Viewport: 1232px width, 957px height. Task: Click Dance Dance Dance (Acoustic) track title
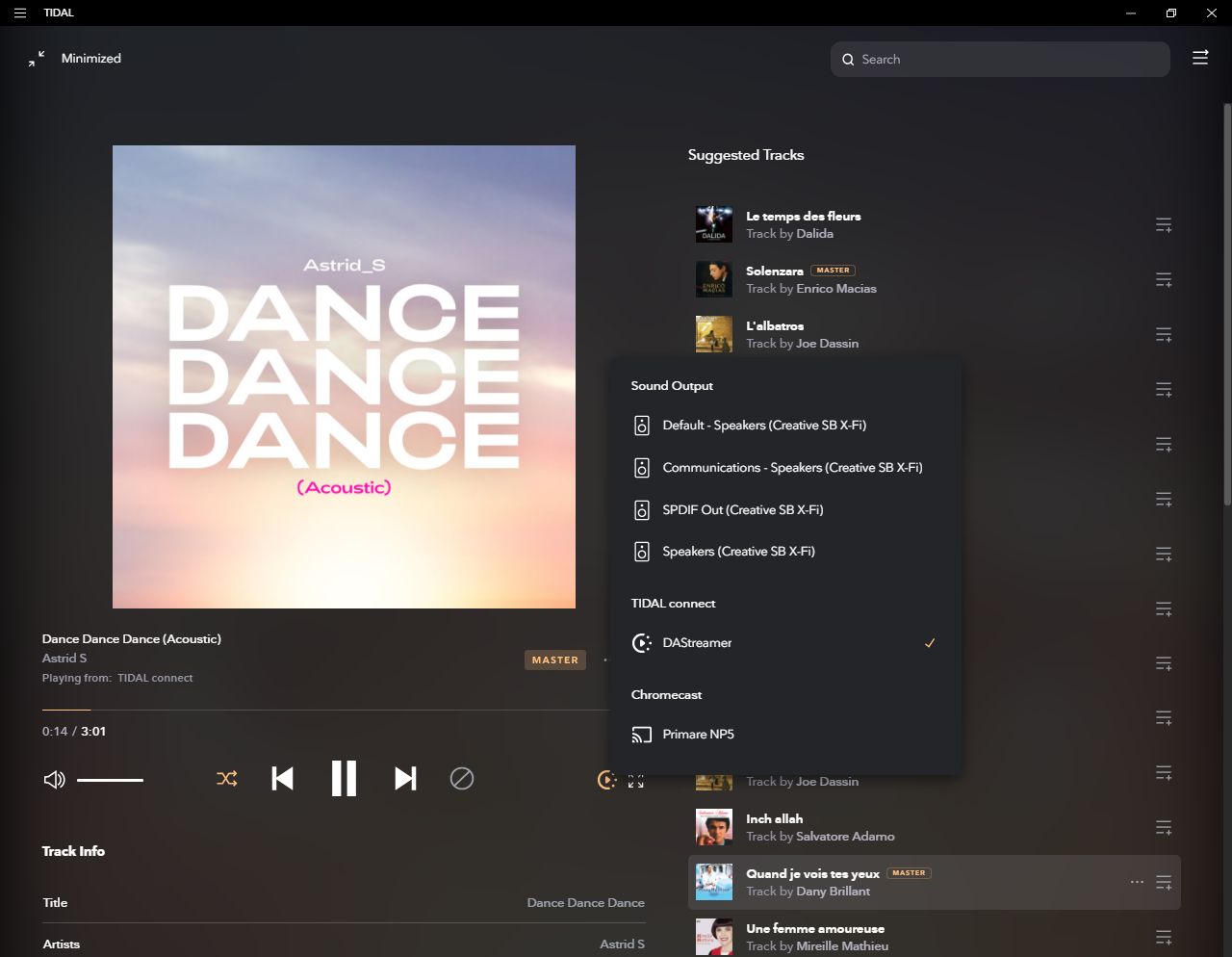[132, 638]
